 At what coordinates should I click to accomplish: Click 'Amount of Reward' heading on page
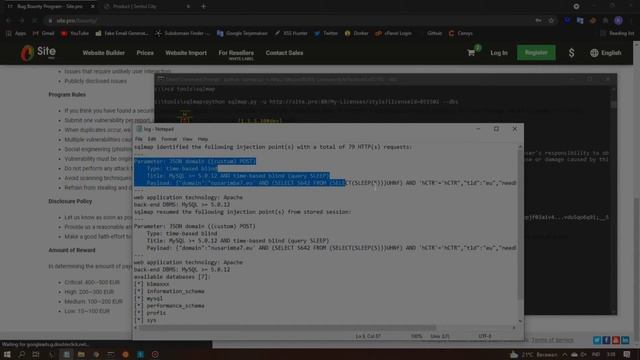pos(72,250)
